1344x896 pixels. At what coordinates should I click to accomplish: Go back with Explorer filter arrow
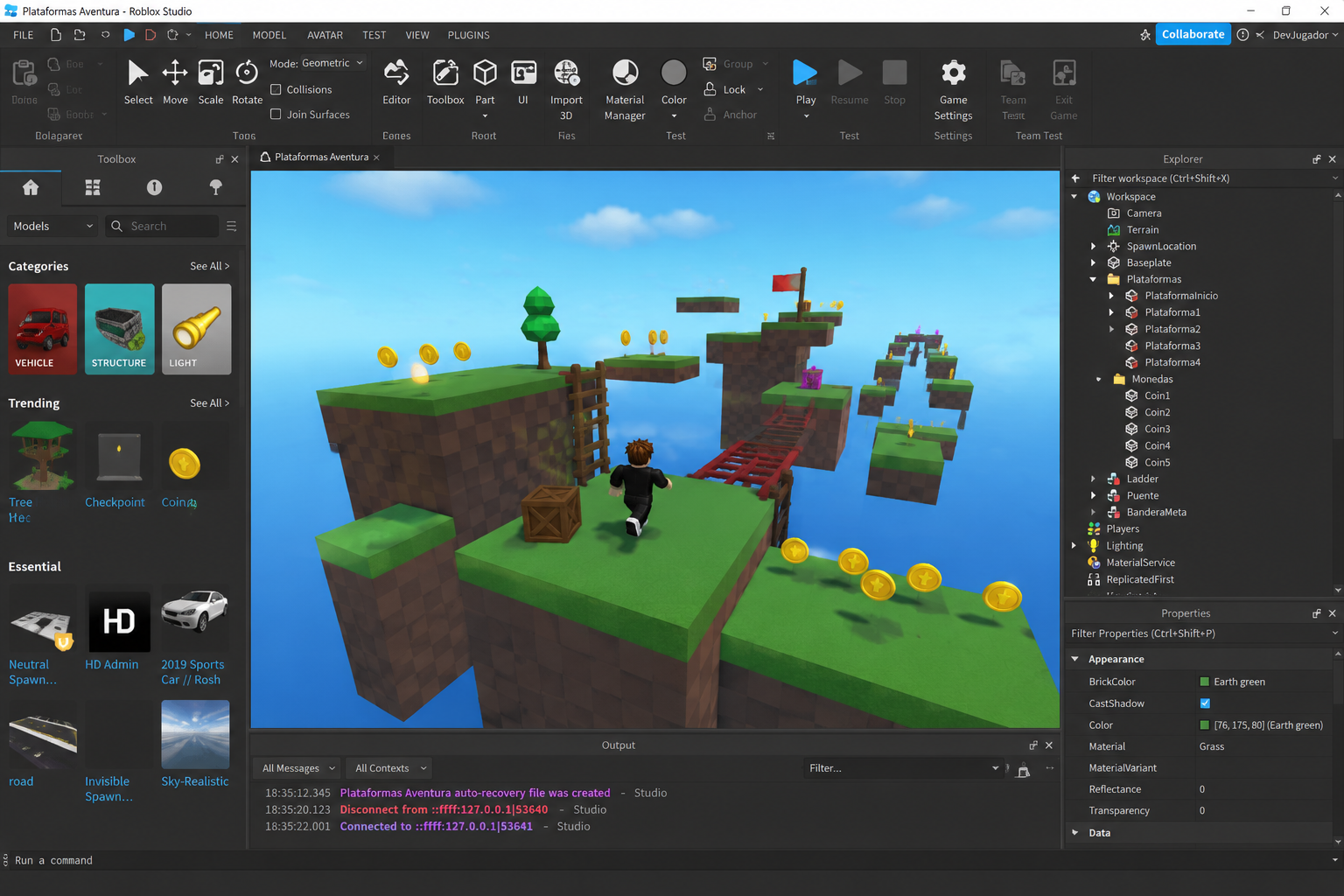1075,178
